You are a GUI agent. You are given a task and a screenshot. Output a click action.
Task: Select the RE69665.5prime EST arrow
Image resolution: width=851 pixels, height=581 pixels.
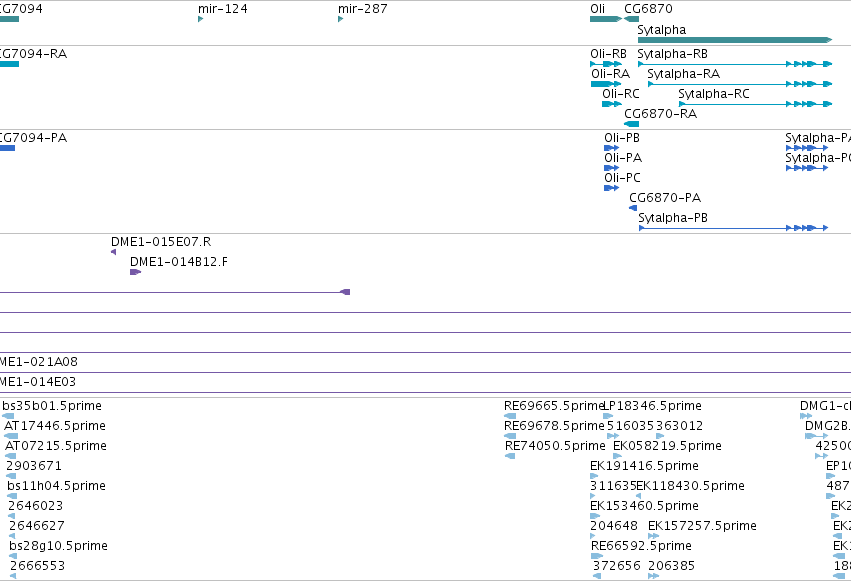[x=510, y=416]
